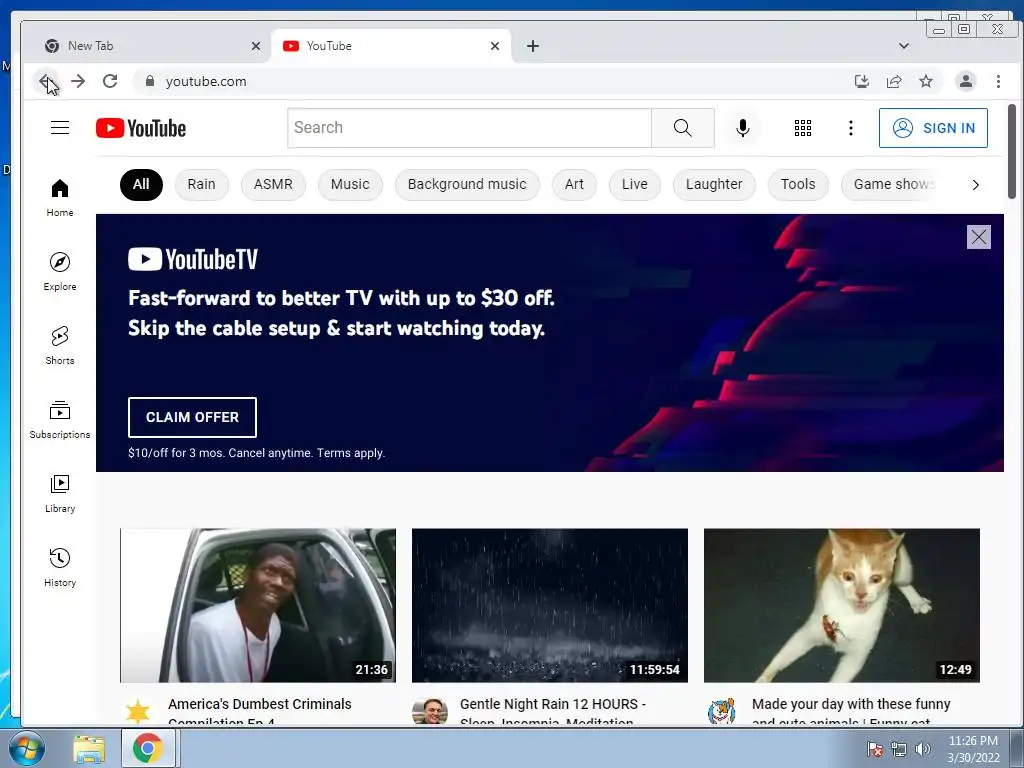
Task: Open America's Dumbest Criminals video thumbnail
Action: (258, 605)
